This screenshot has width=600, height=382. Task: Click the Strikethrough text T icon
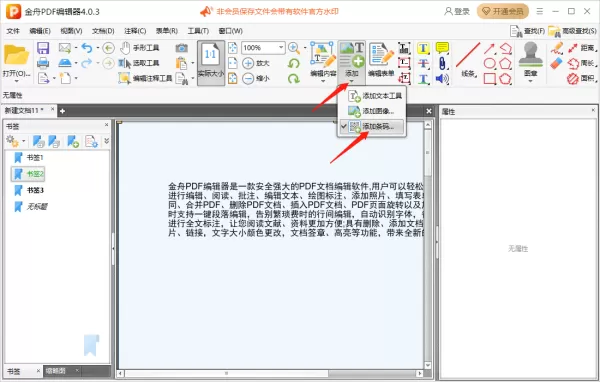(423, 63)
